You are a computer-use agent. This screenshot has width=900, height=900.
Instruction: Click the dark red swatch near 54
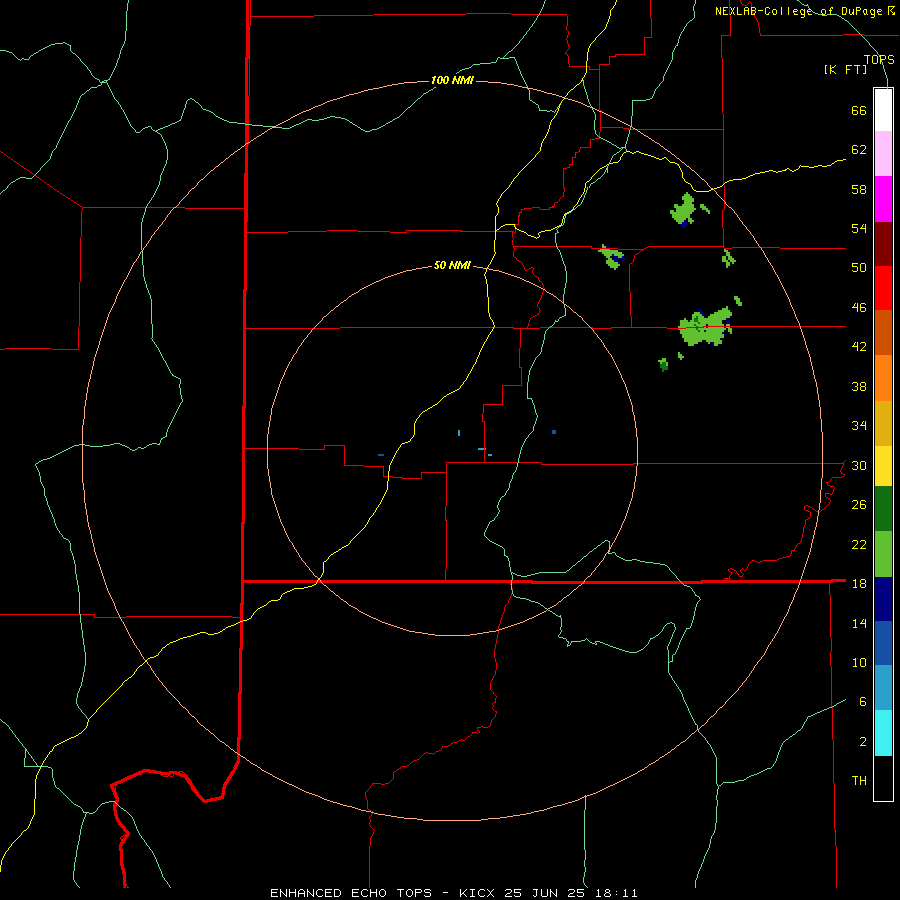[883, 243]
